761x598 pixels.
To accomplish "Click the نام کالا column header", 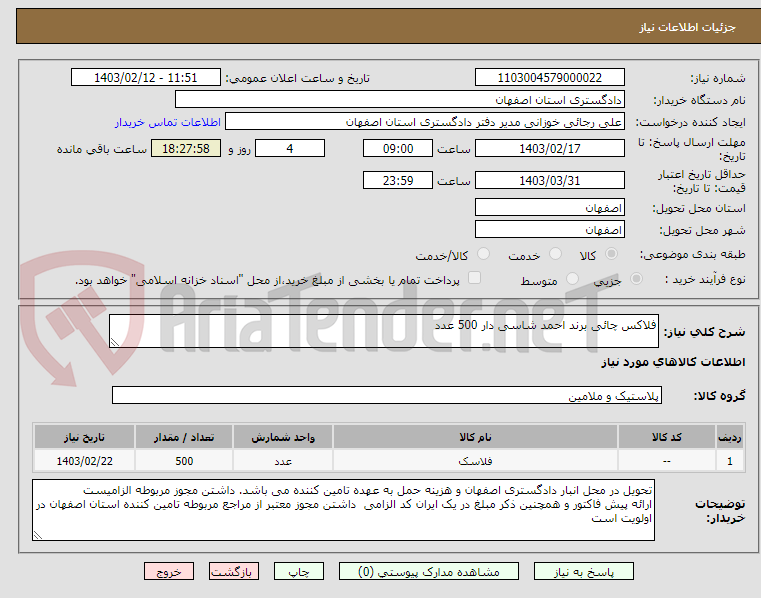I will [475, 437].
